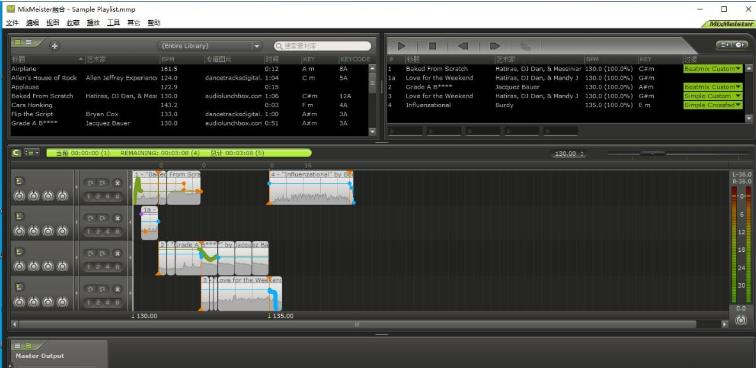
Task: Stop playback with the square stop icon
Action: pyautogui.click(x=432, y=46)
